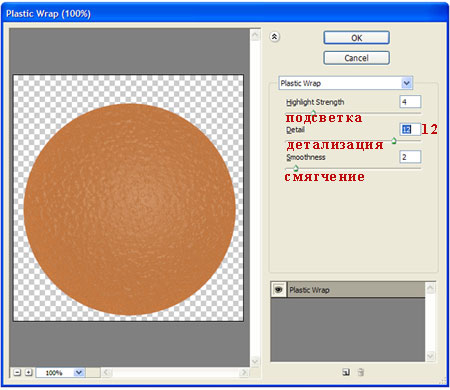450x390 pixels.
Task: Click the preview horizontal scrollbar left arrow
Action: [x=107, y=372]
